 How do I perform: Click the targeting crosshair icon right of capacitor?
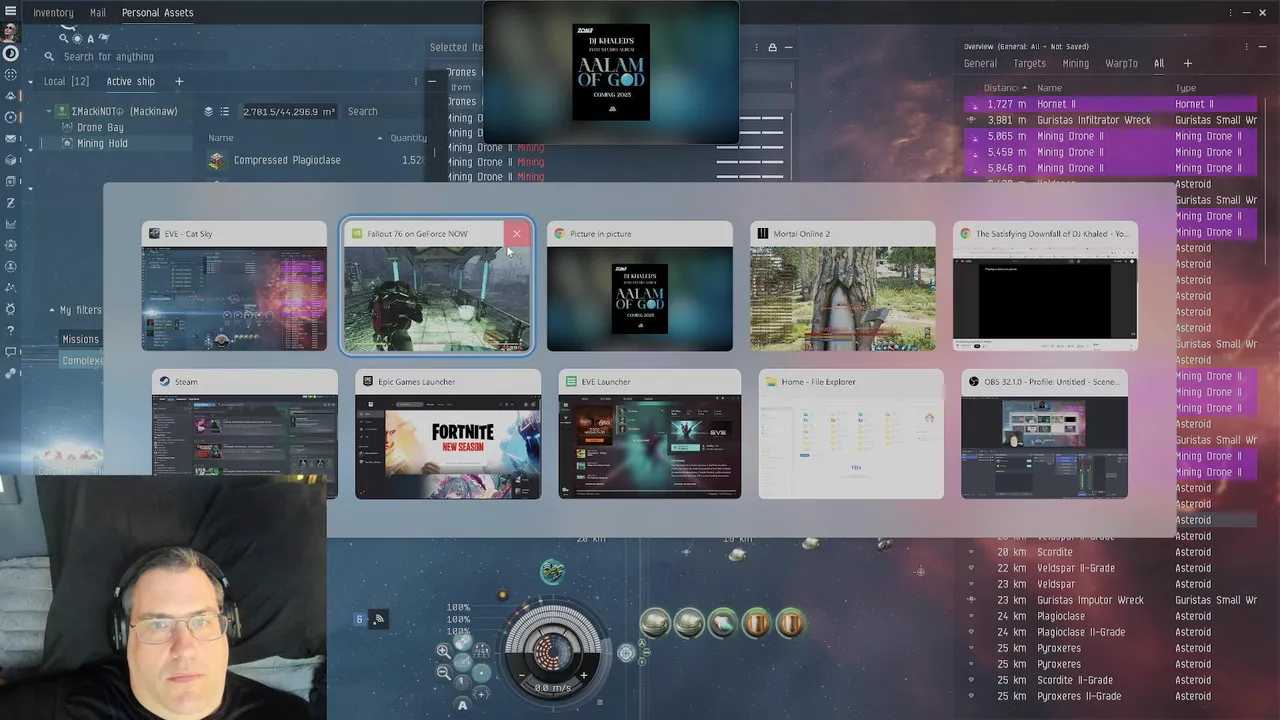coord(626,653)
